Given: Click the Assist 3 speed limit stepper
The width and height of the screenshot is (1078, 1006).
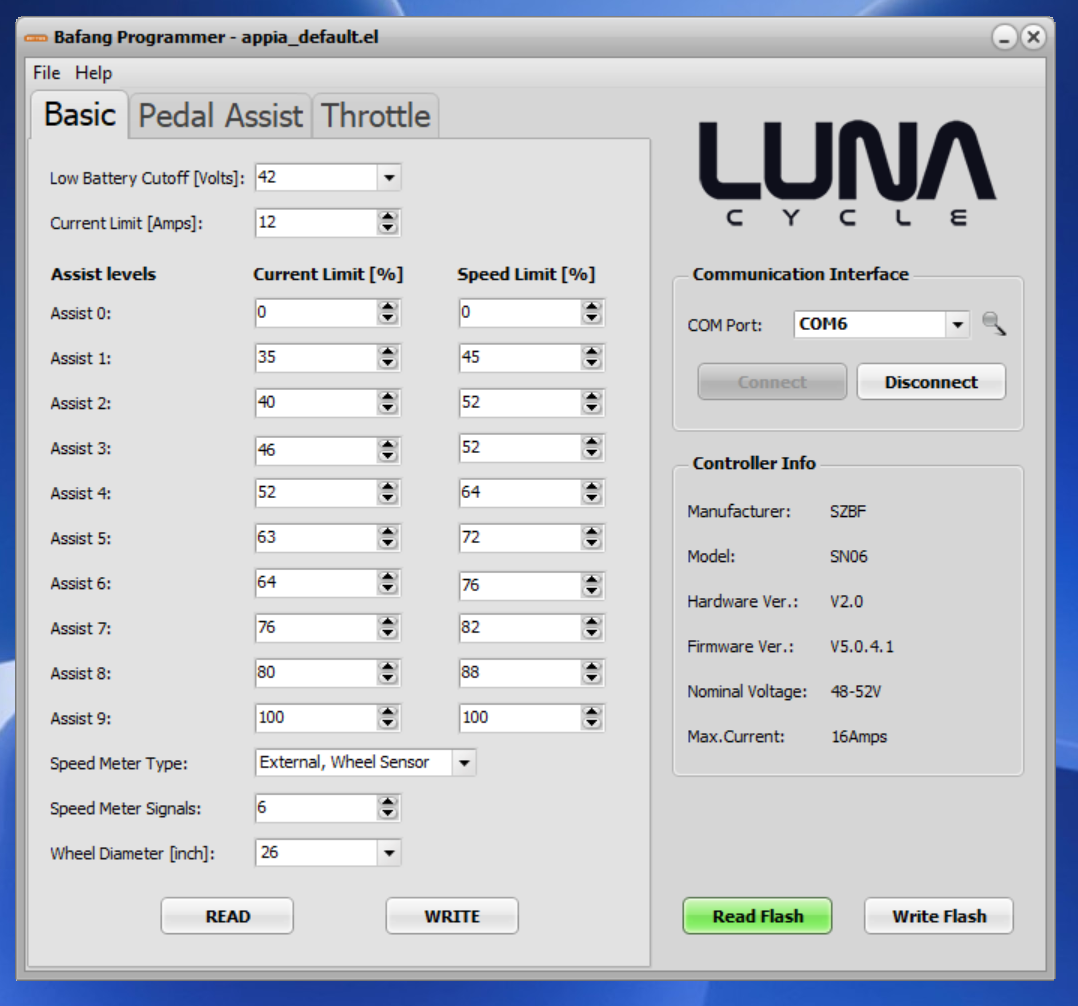Looking at the screenshot, I should pos(592,448).
